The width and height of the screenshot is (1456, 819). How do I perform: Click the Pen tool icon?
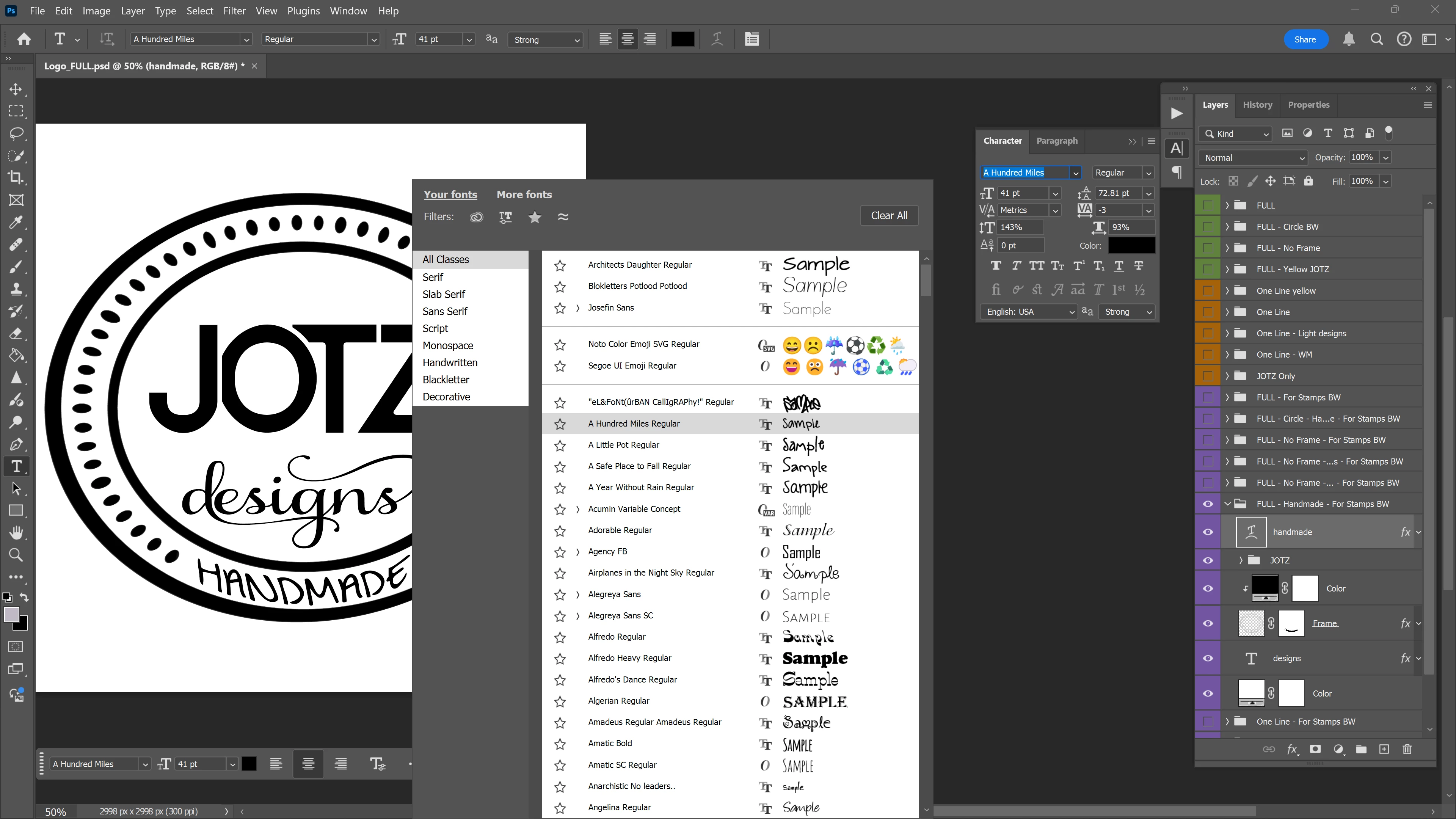(x=16, y=444)
